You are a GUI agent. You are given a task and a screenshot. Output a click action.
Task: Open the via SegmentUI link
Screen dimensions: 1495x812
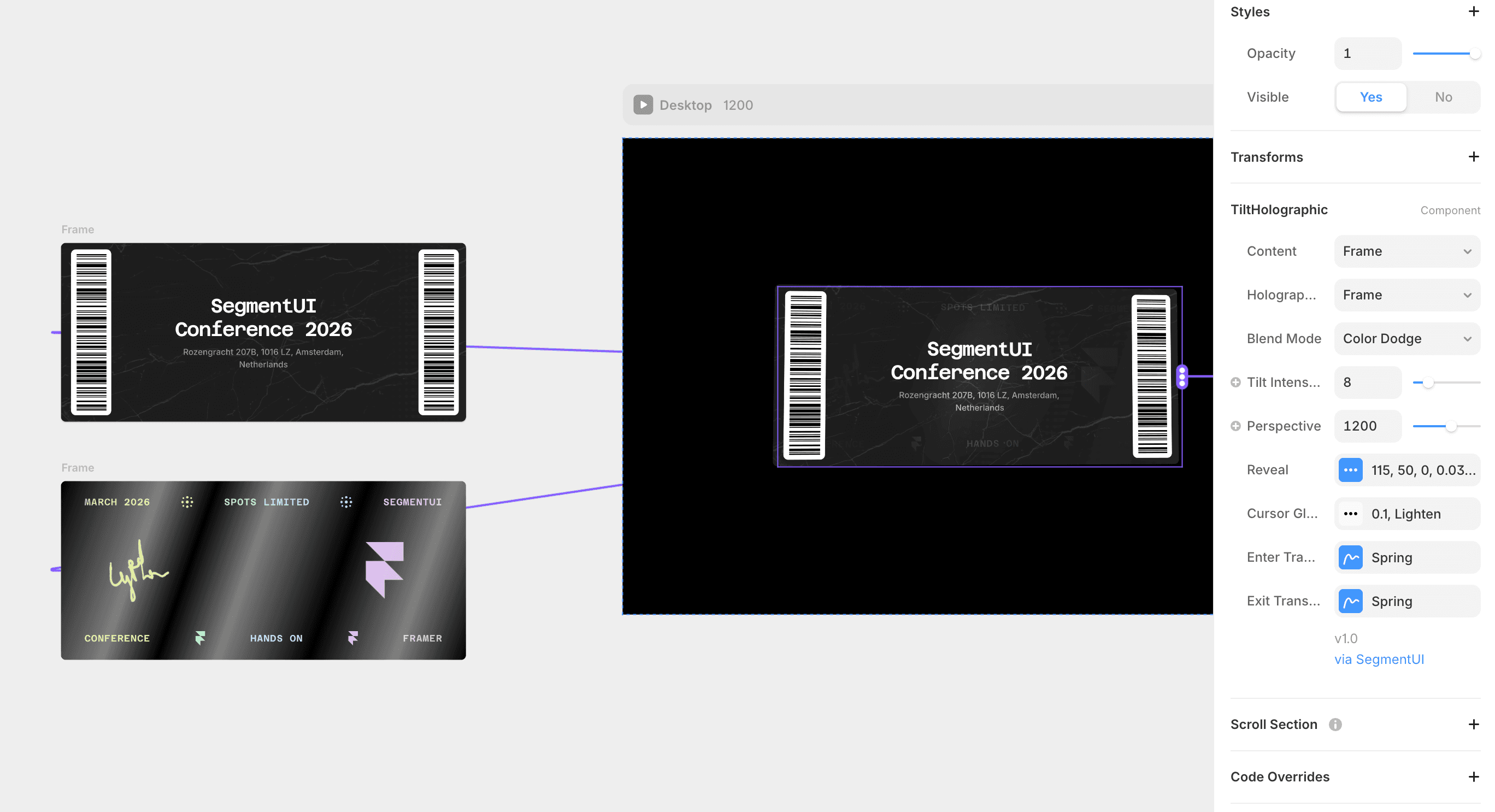pyautogui.click(x=1379, y=660)
